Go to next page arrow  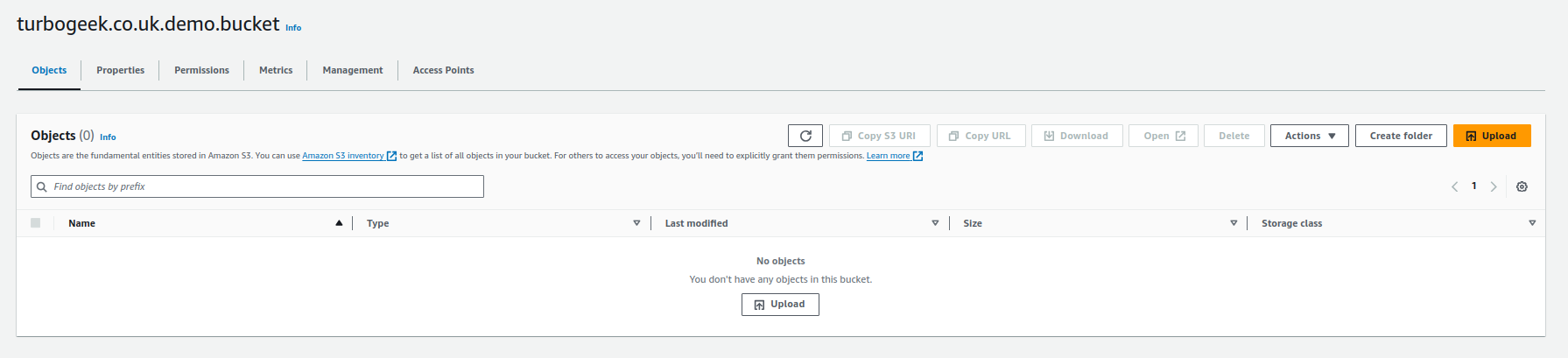[x=1494, y=186]
